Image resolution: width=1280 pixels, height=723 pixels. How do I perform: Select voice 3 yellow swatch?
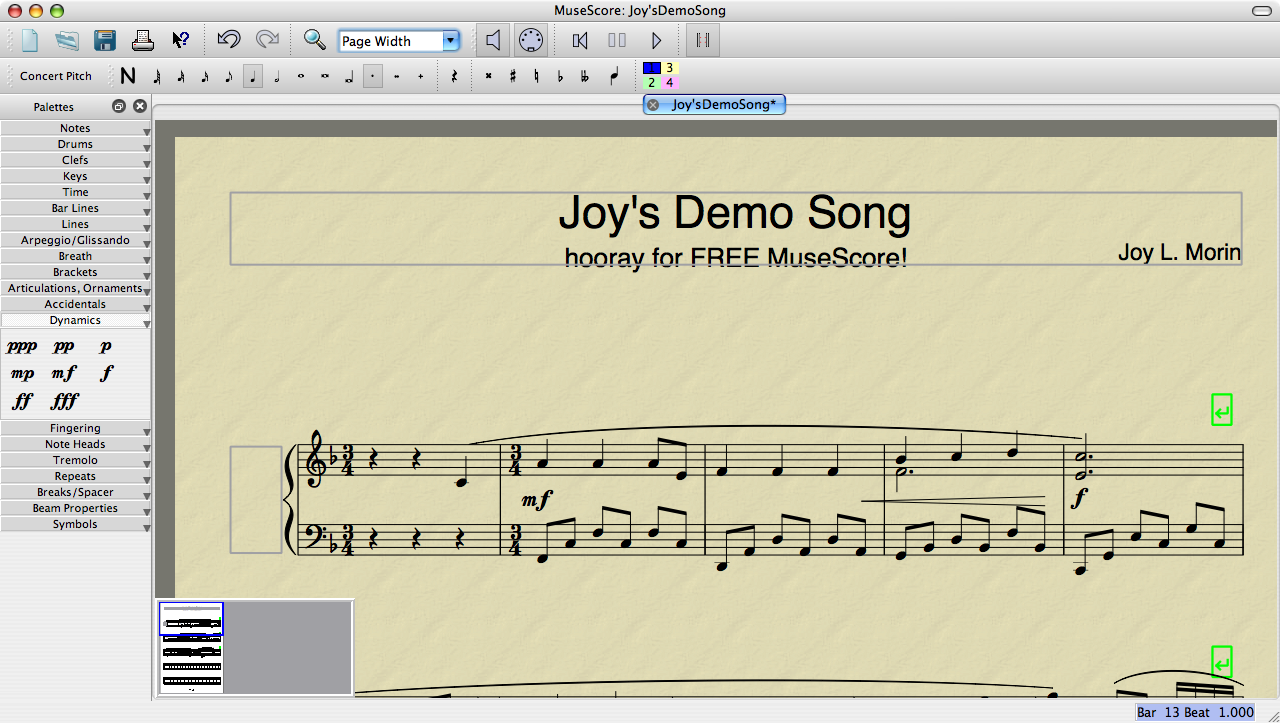click(x=669, y=68)
